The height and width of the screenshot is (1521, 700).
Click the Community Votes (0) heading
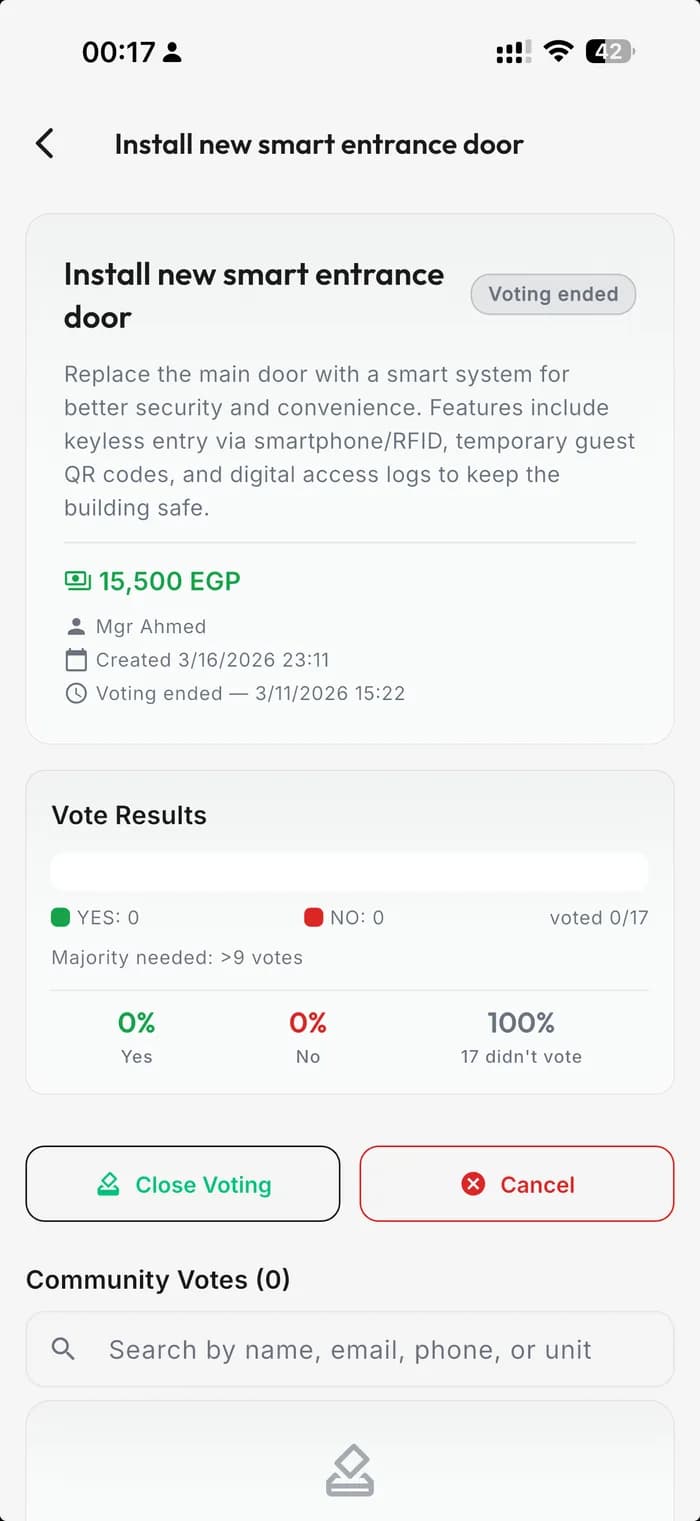click(158, 1280)
